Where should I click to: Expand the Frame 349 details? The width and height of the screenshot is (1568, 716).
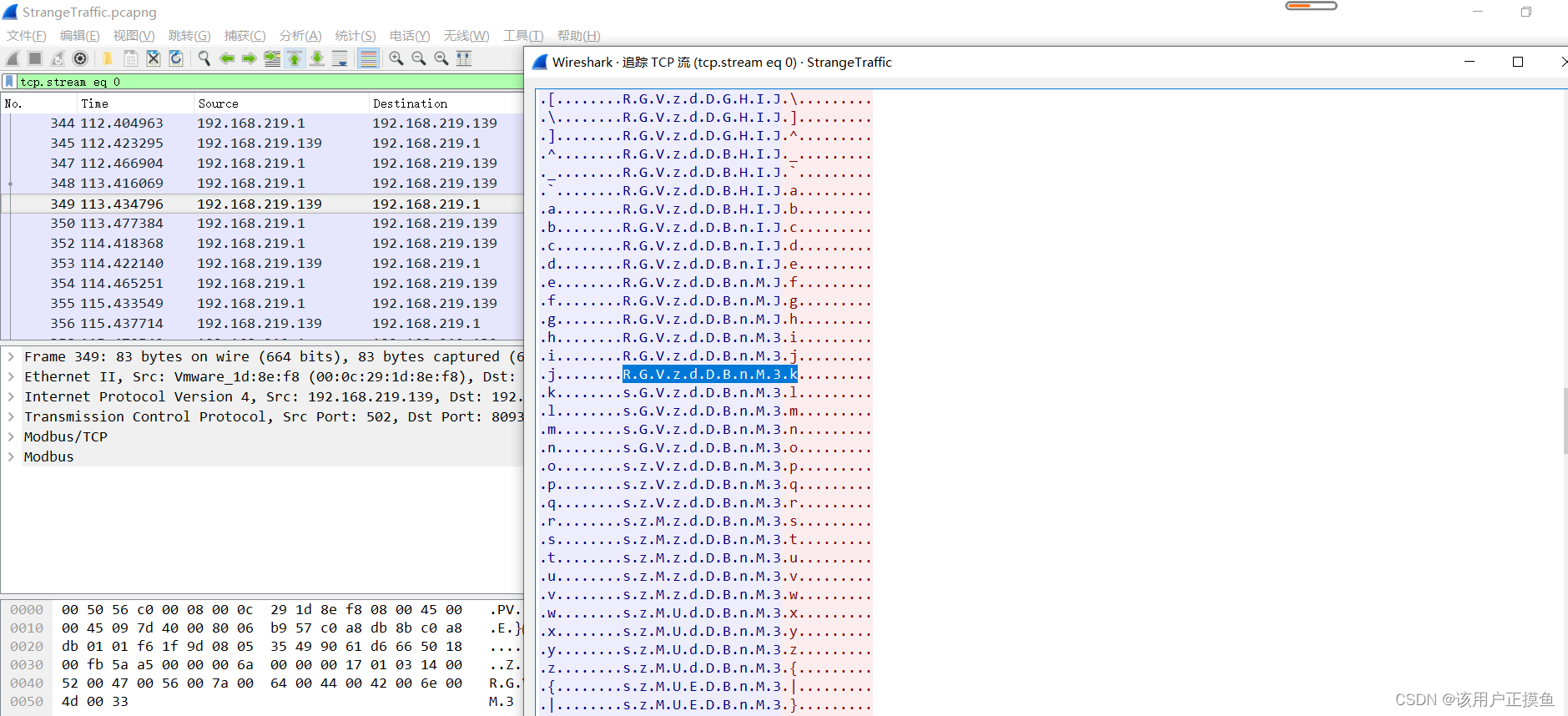[x=11, y=356]
